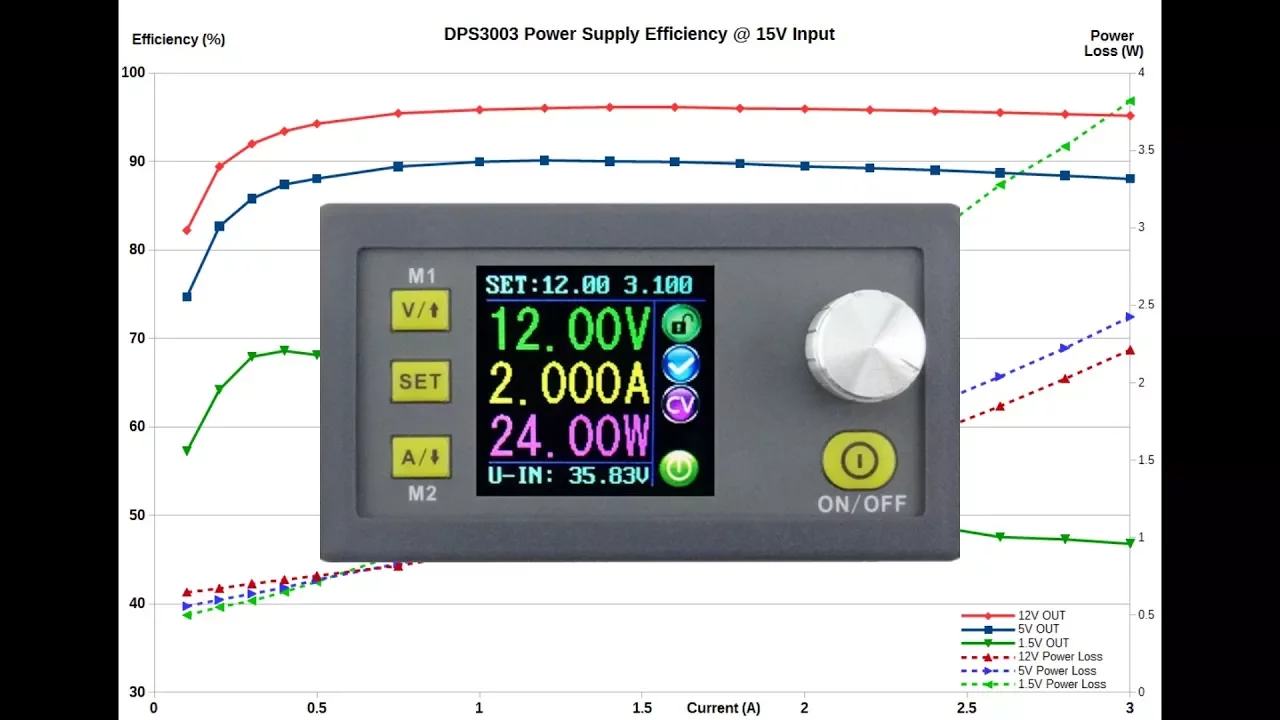
Task: Click the Efficiency (%) axis label
Action: 179,40
